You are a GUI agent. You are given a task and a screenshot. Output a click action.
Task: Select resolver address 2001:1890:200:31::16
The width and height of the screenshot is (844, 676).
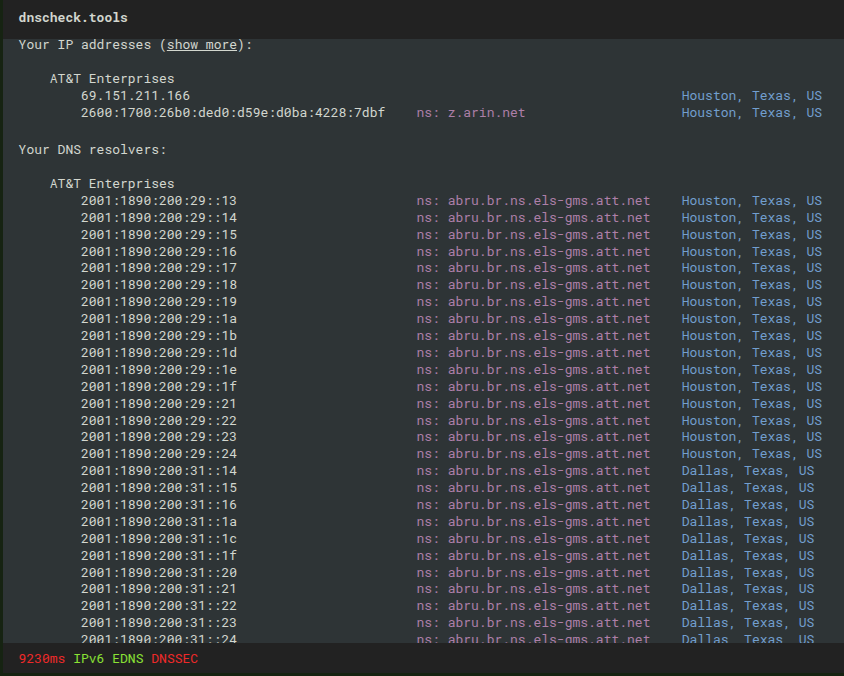[159, 504]
